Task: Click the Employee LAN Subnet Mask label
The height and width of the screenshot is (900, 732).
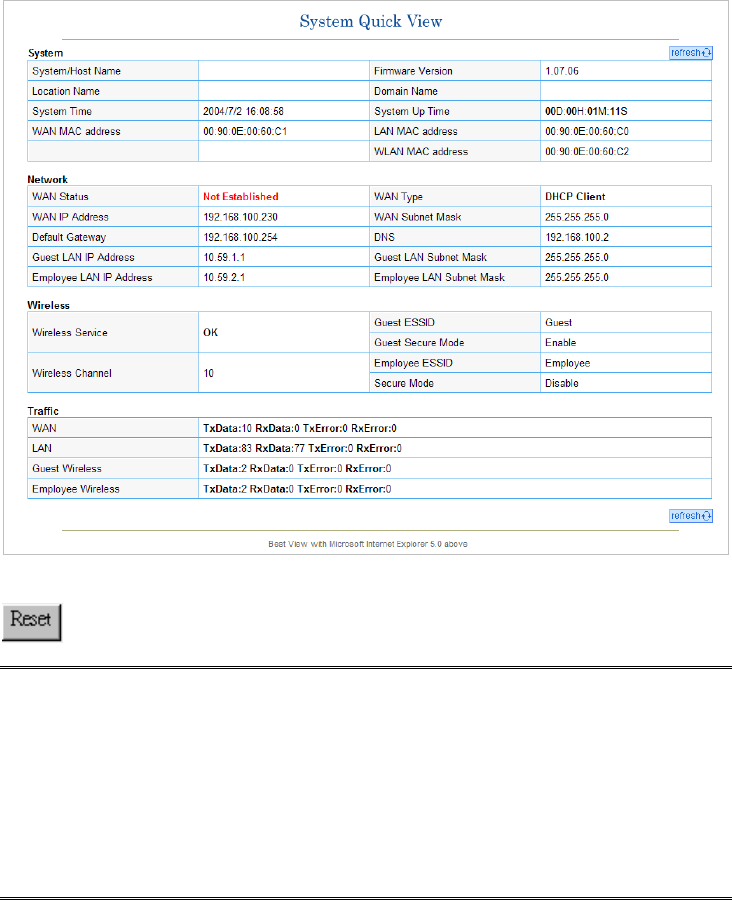Action: [x=440, y=277]
